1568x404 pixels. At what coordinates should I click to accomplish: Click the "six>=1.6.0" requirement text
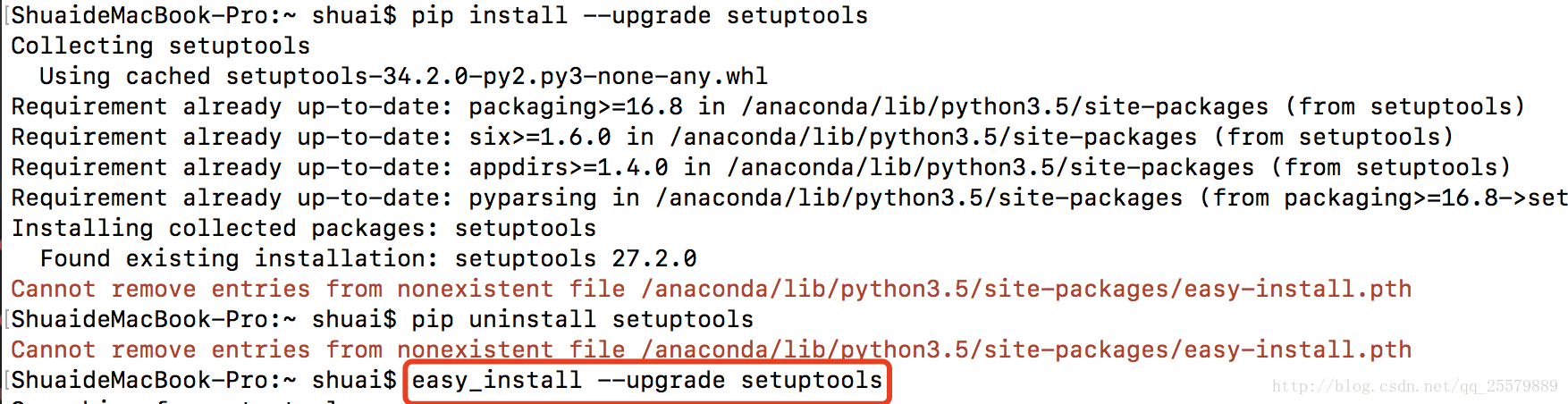tap(539, 138)
